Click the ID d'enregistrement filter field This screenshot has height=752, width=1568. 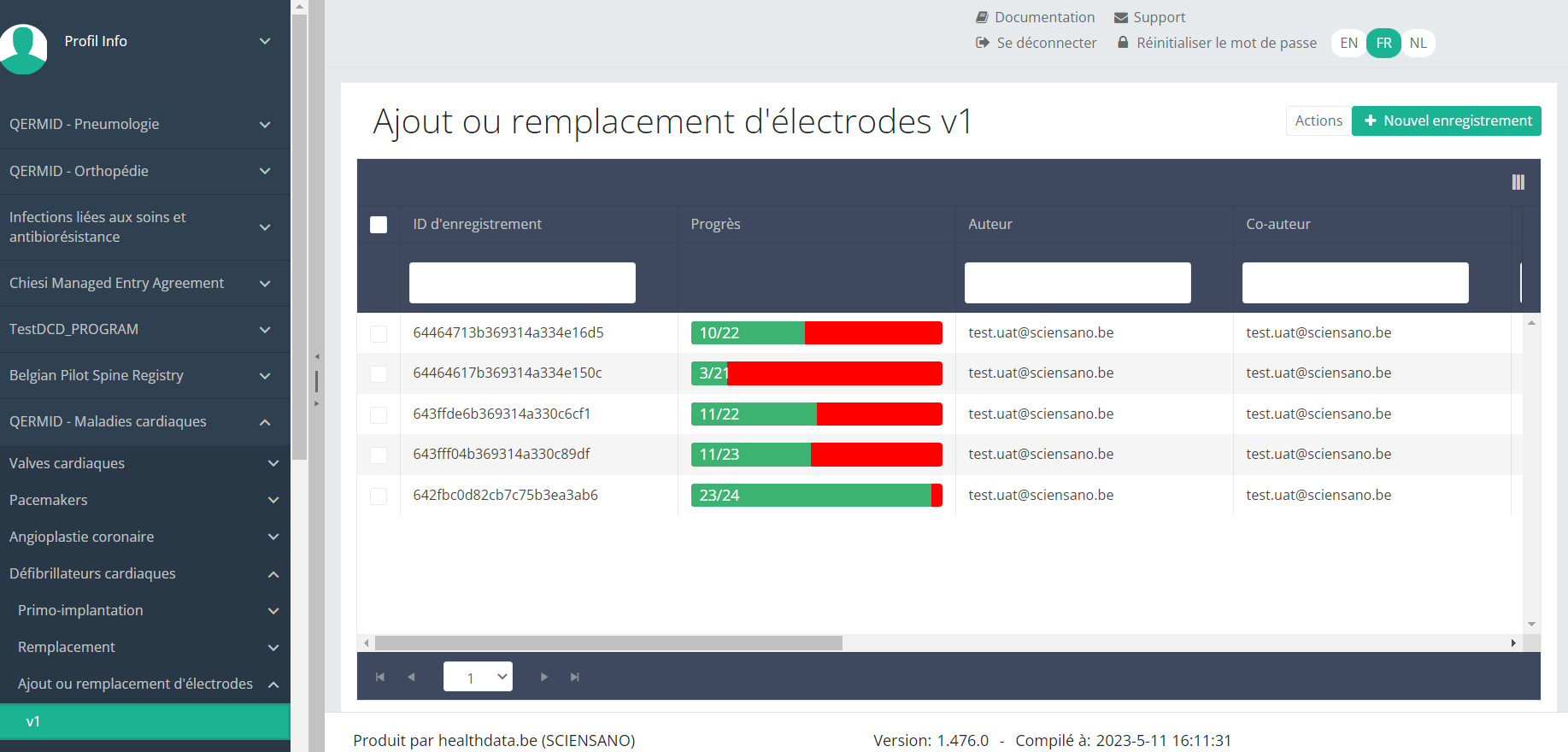click(x=522, y=283)
